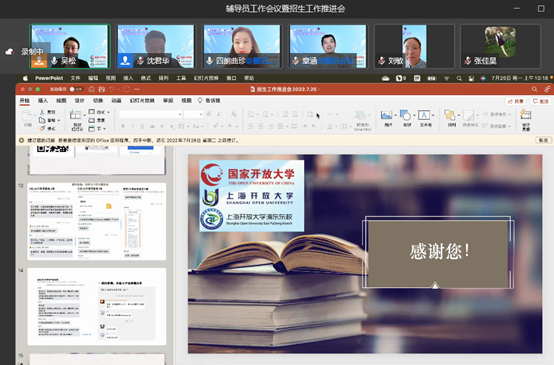
Task: Open the 设计 ribbon tab
Action: (79, 101)
